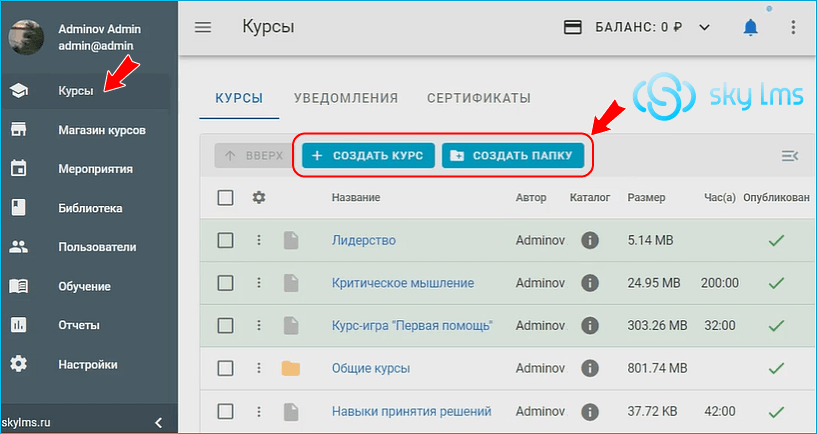This screenshot has height=434, width=817.
Task: Open the Критическое мышление course link
Action: click(x=403, y=283)
